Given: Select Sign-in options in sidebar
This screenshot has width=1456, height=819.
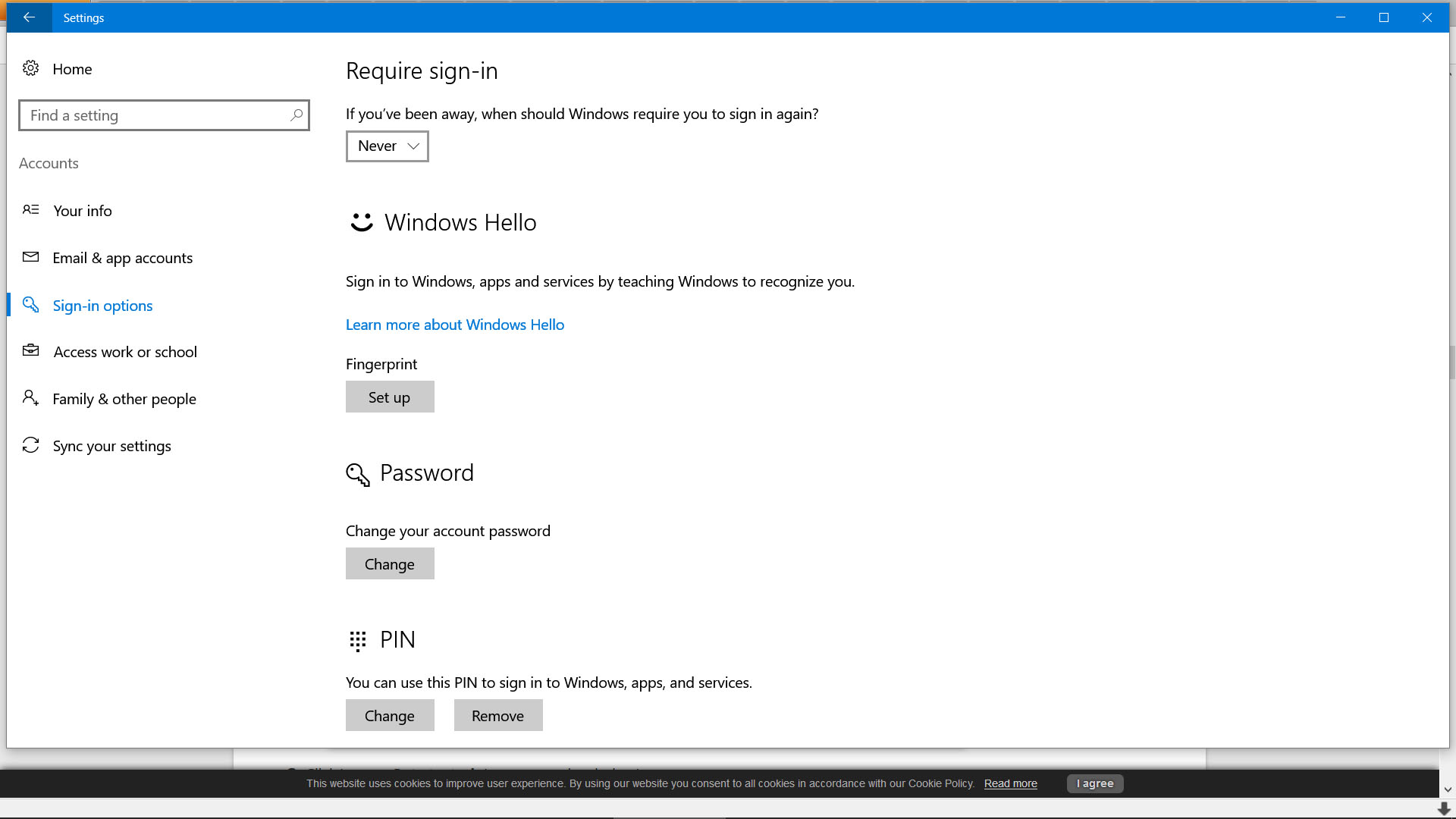Looking at the screenshot, I should point(102,306).
